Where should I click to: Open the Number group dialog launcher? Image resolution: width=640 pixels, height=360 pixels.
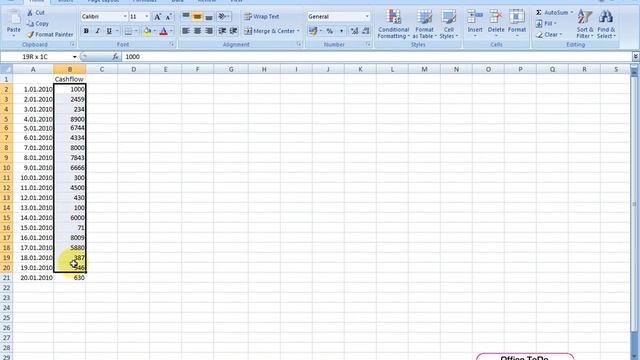pyautogui.click(x=369, y=44)
